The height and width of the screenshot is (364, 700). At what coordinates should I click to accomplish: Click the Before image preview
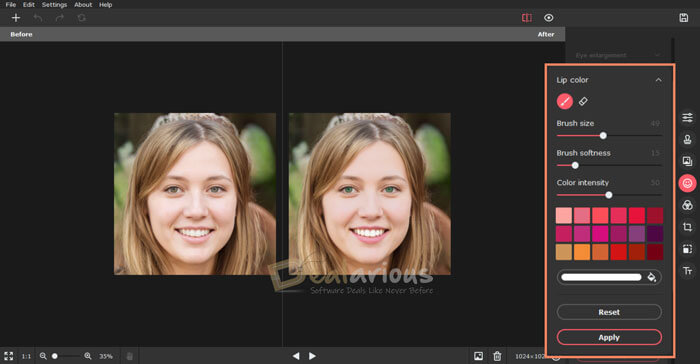click(195, 194)
